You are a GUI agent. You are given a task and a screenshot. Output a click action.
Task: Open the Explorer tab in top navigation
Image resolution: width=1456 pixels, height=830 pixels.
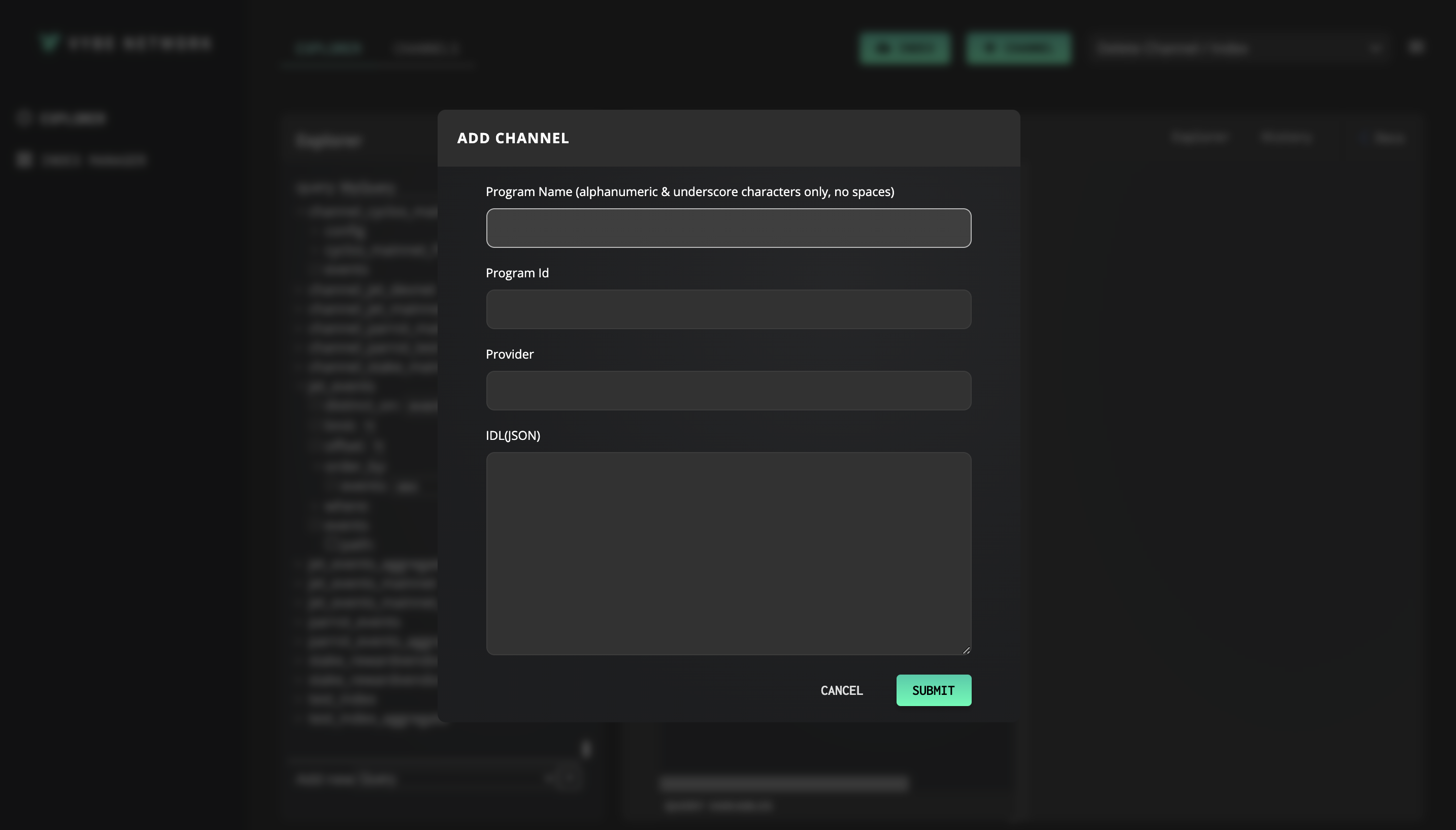tap(328, 48)
